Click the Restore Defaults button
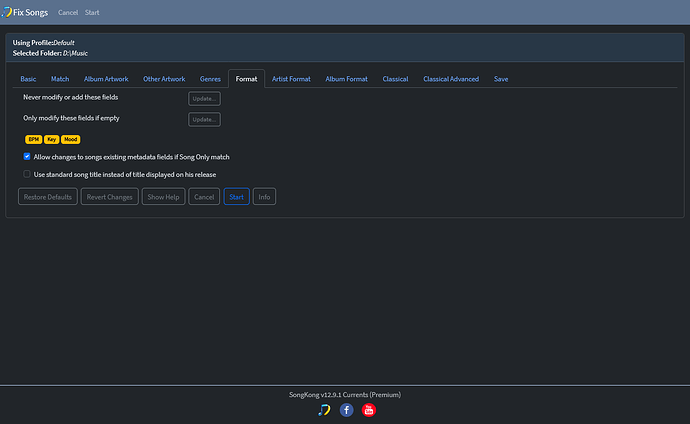 [x=48, y=197]
